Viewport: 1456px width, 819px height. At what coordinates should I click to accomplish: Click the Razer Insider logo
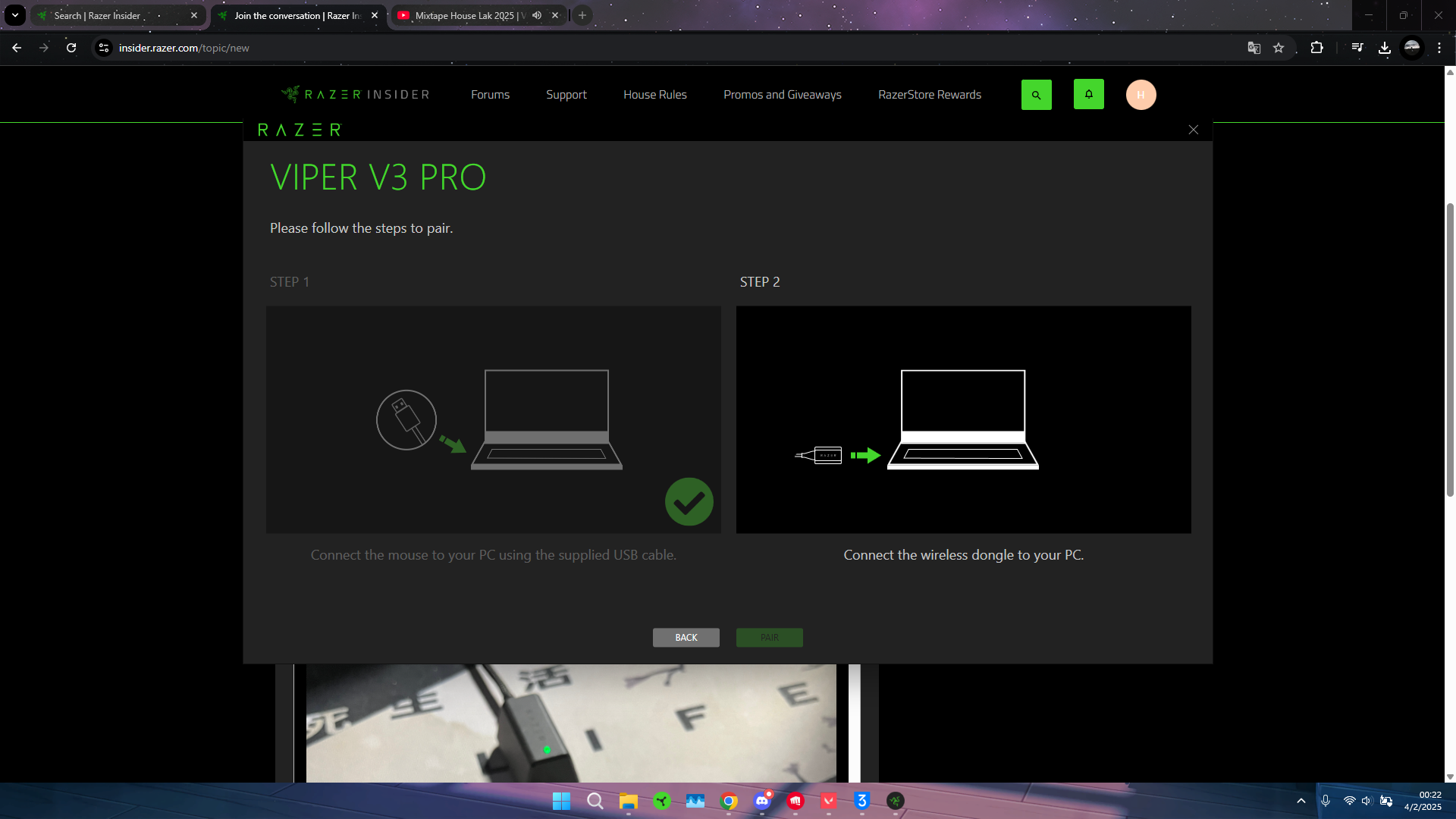355,94
